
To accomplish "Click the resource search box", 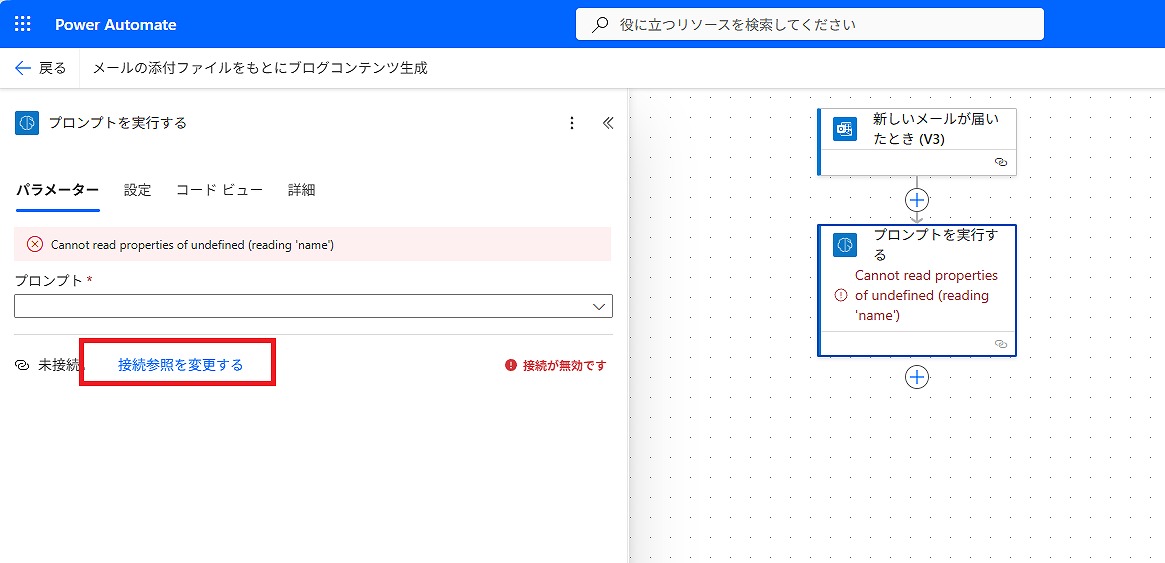I will tap(809, 24).
